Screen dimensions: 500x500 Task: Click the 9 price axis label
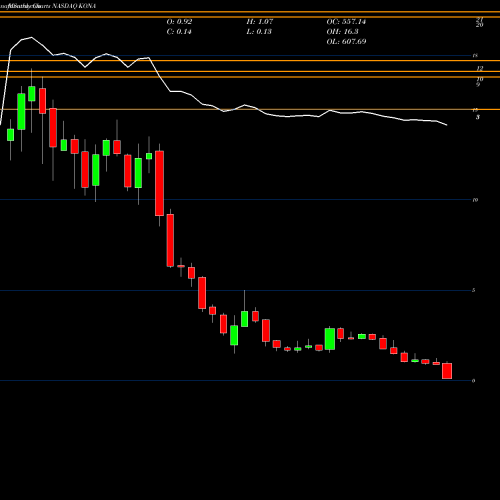tap(478, 85)
